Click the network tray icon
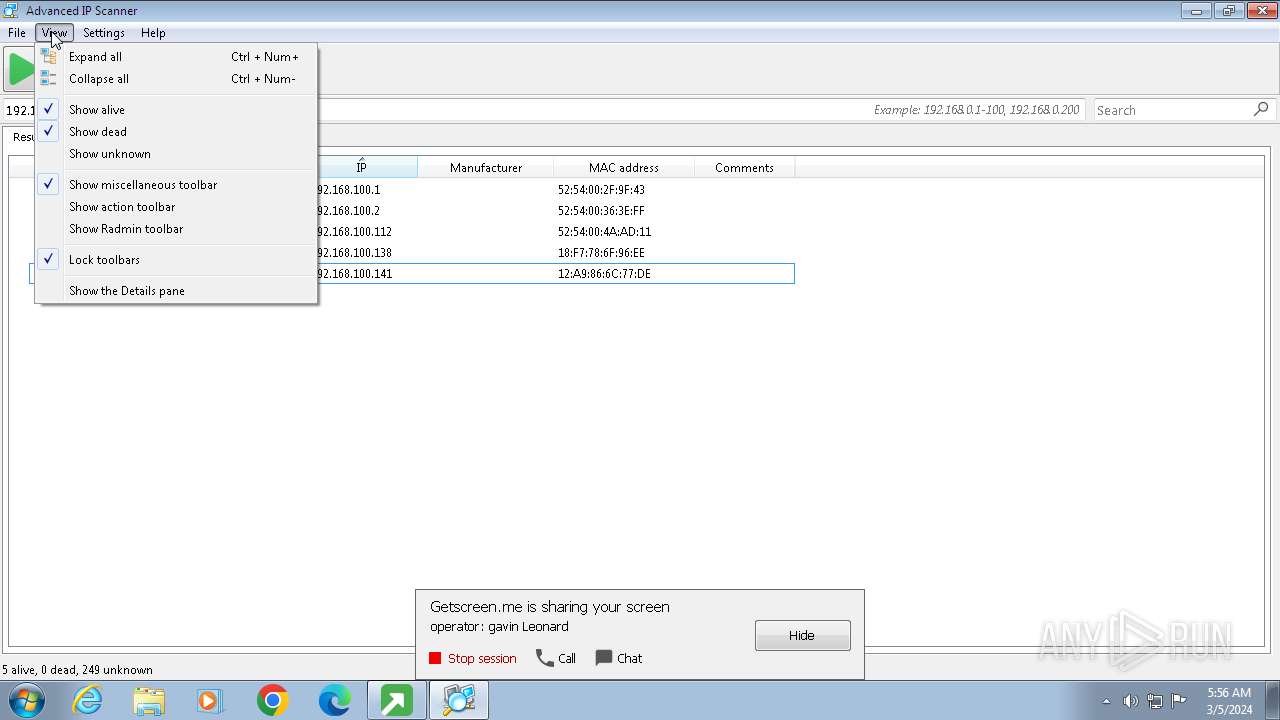 point(1155,701)
